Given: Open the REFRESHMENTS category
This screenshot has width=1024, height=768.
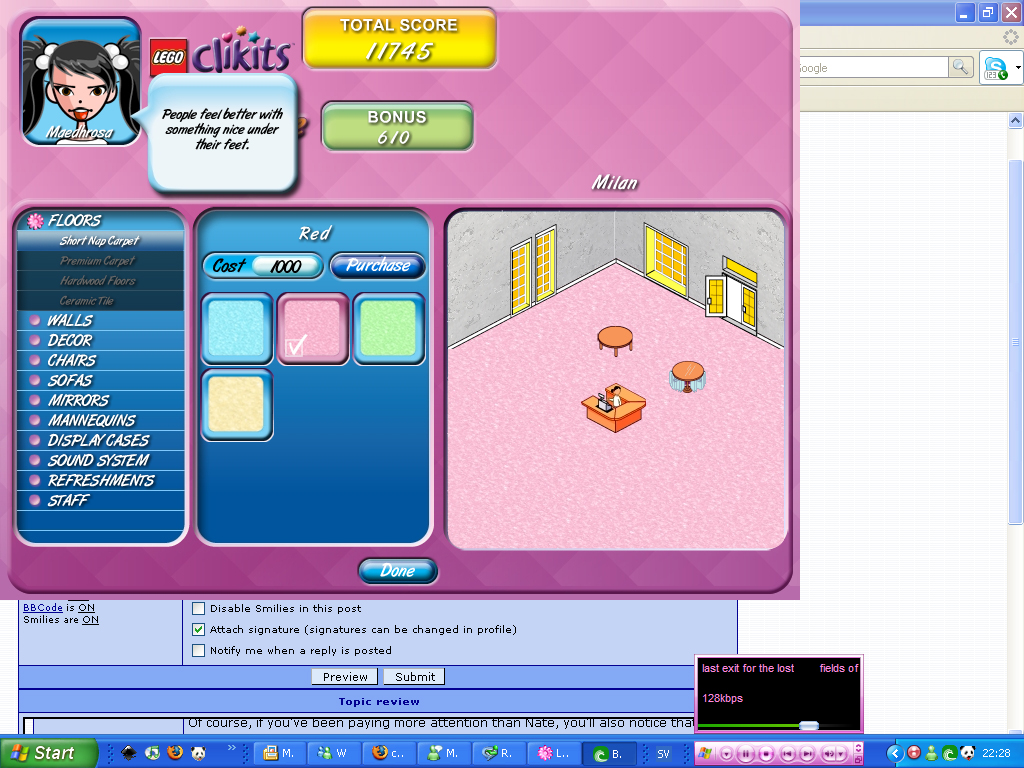Looking at the screenshot, I should click(x=101, y=481).
